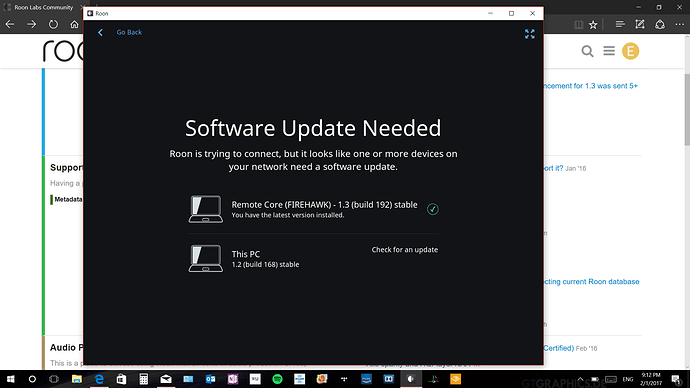The width and height of the screenshot is (690, 388).
Task: Minimize the Roon window
Action: click(490, 13)
